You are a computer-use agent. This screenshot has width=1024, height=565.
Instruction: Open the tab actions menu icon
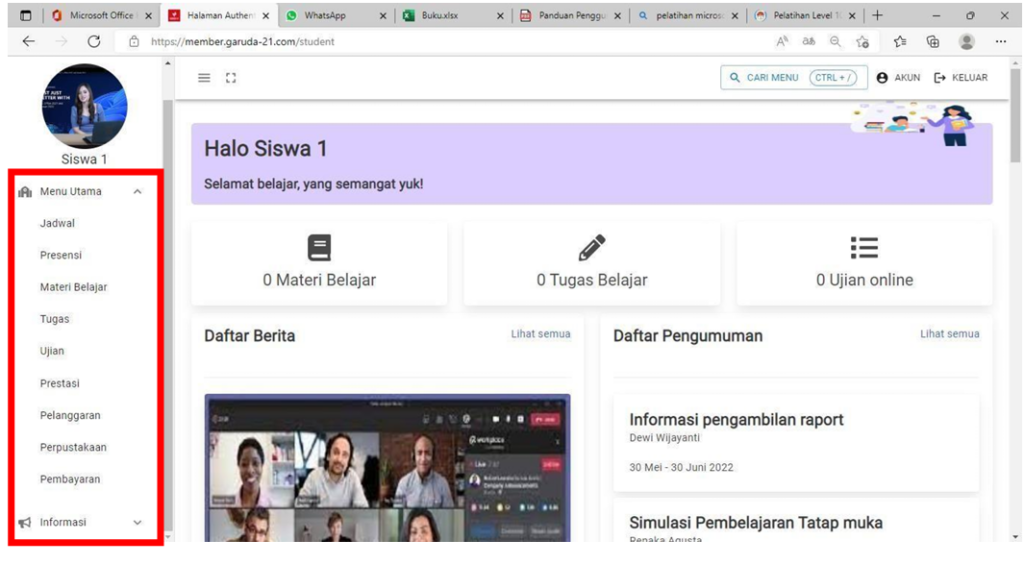pos(25,15)
